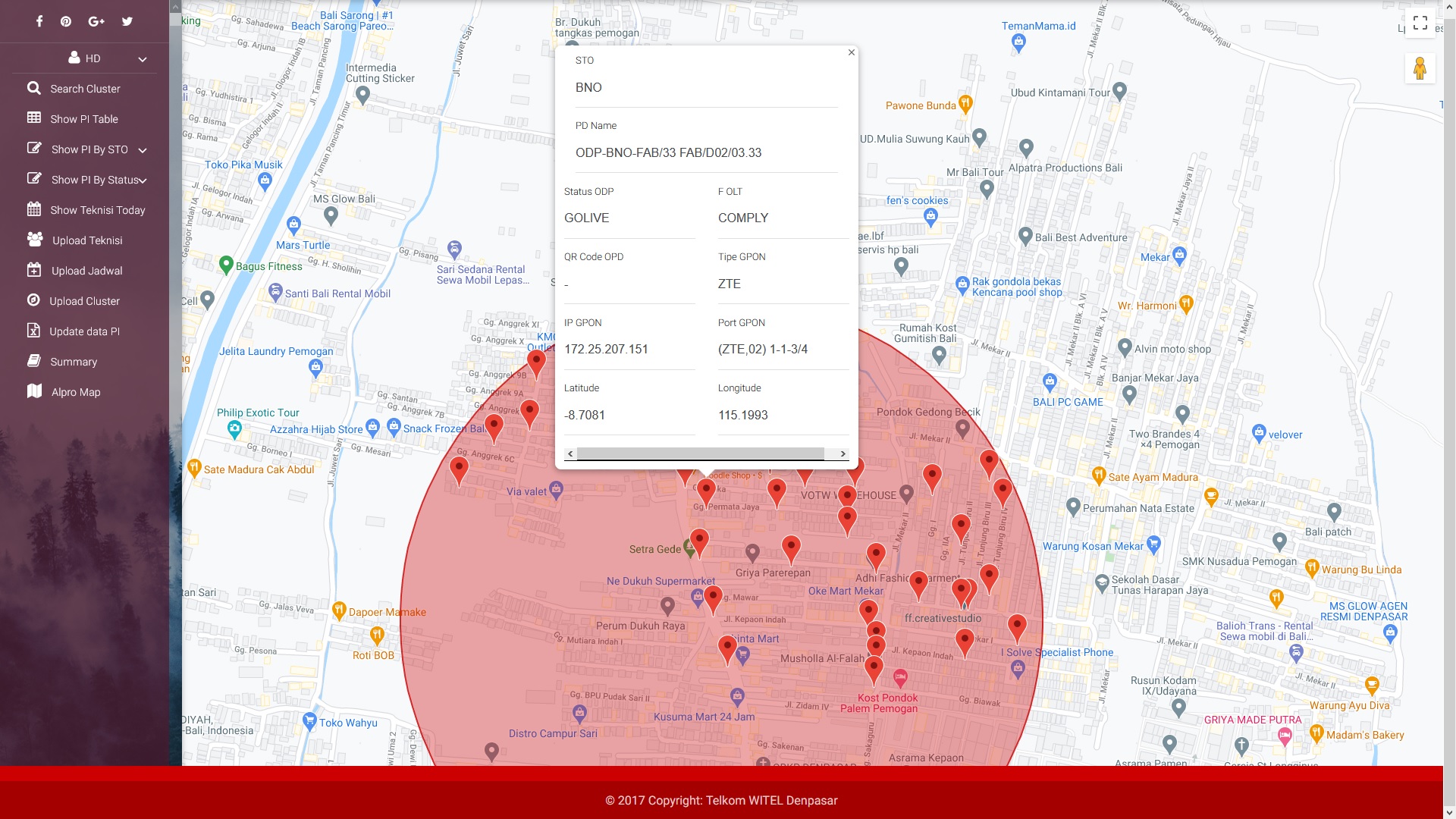Click the Twitter bird icon
This screenshot has height=819, width=1456.
(127, 21)
